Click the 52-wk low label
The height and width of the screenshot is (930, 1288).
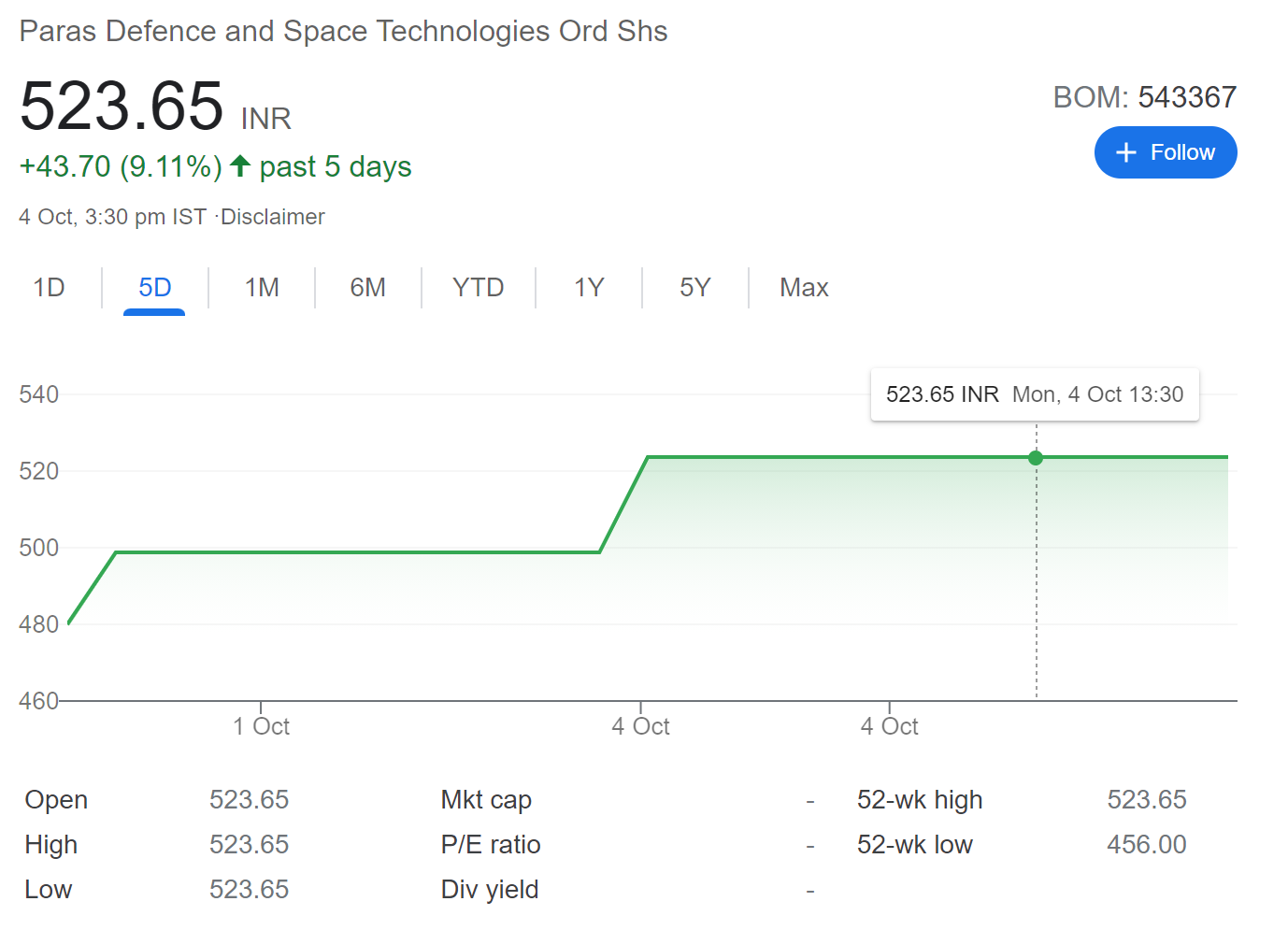915,845
